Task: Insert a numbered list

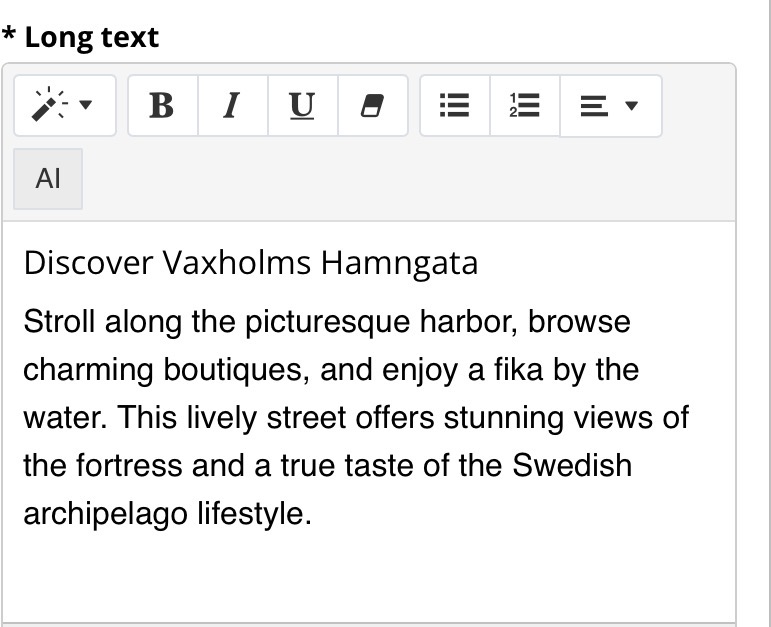Action: tap(525, 105)
